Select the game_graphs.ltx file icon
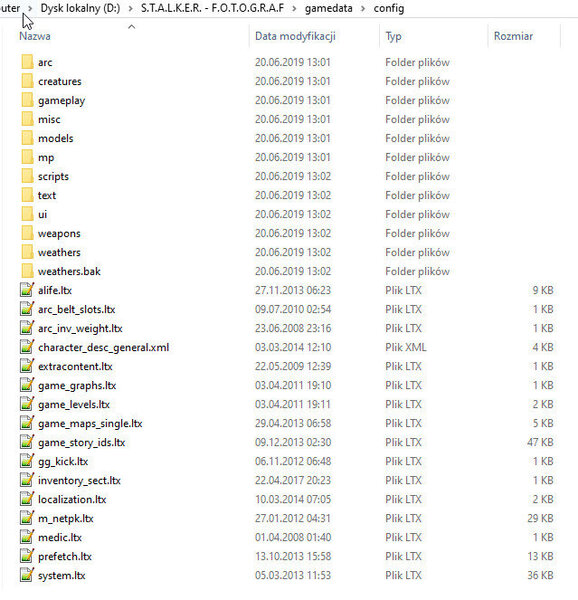The width and height of the screenshot is (578, 600). (x=27, y=385)
